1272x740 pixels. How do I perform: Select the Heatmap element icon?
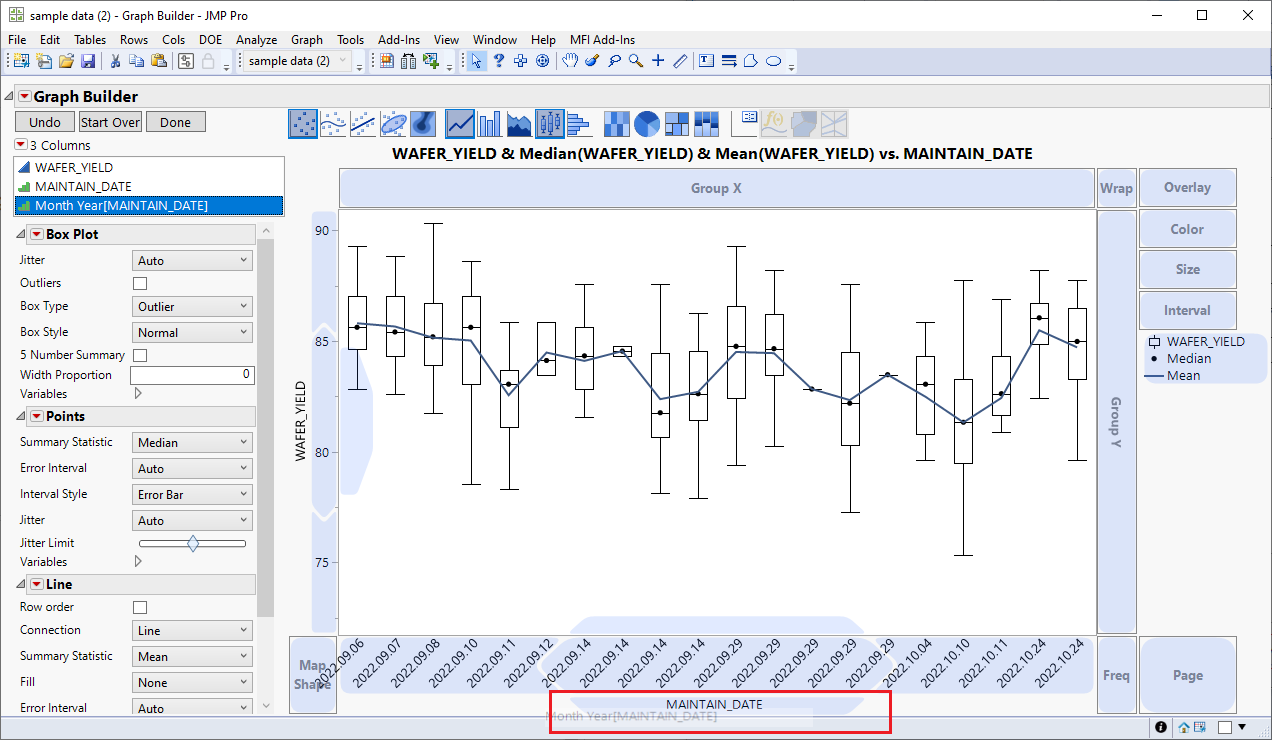coord(616,124)
